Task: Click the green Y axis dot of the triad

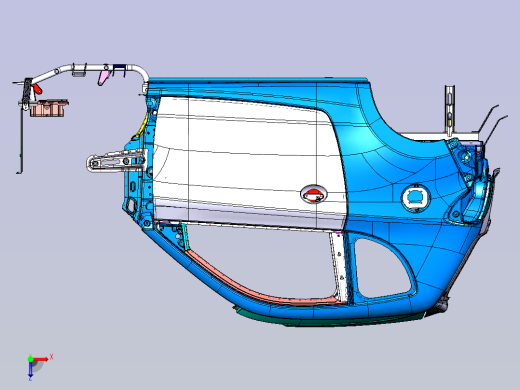Action: [x=30, y=359]
